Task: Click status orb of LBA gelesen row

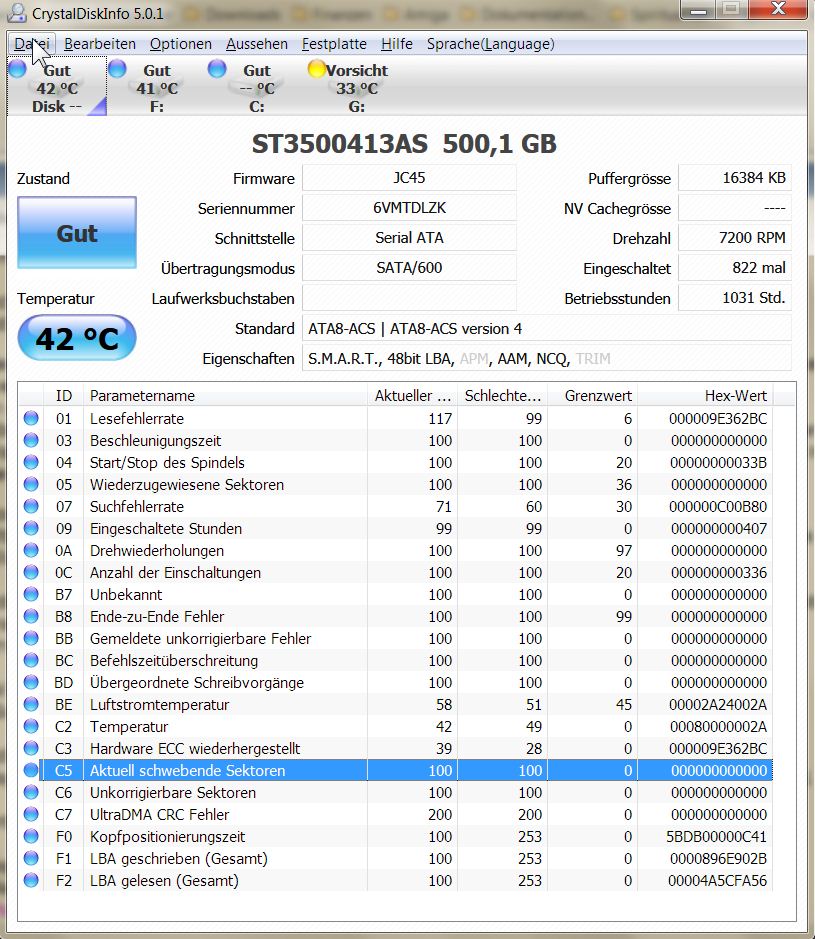Action: click(31, 880)
